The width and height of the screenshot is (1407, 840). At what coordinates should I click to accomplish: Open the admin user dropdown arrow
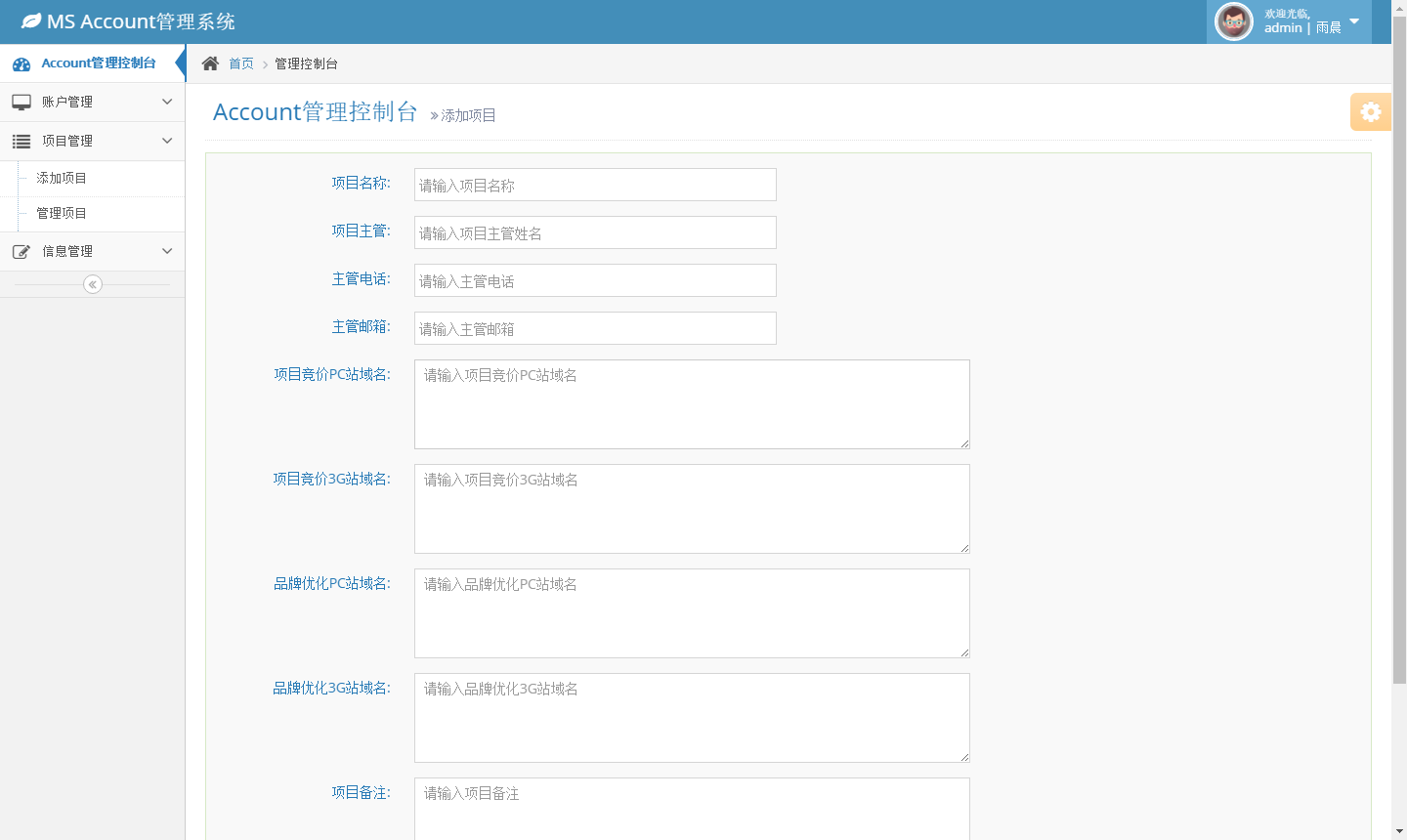pos(1354,21)
